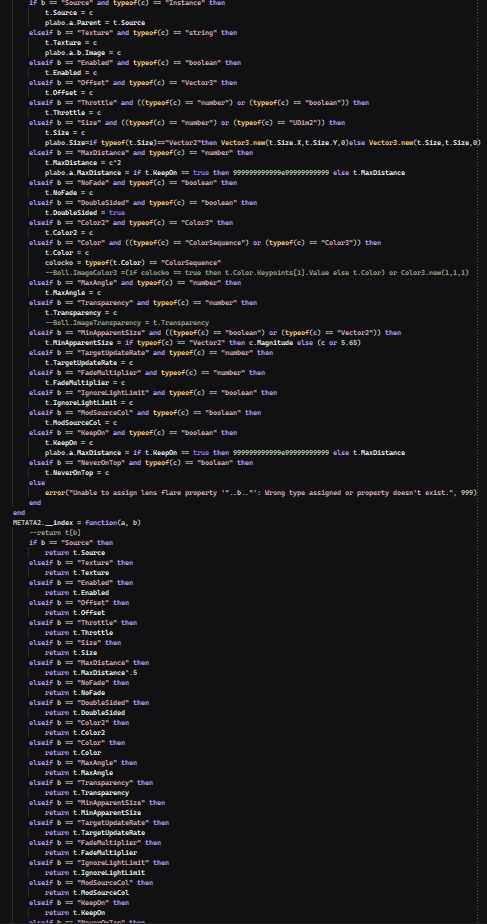This screenshot has height=924, width=487.
Task: Click the line 'elseif b == "FadeMultiplier" then'
Action: point(95,843)
